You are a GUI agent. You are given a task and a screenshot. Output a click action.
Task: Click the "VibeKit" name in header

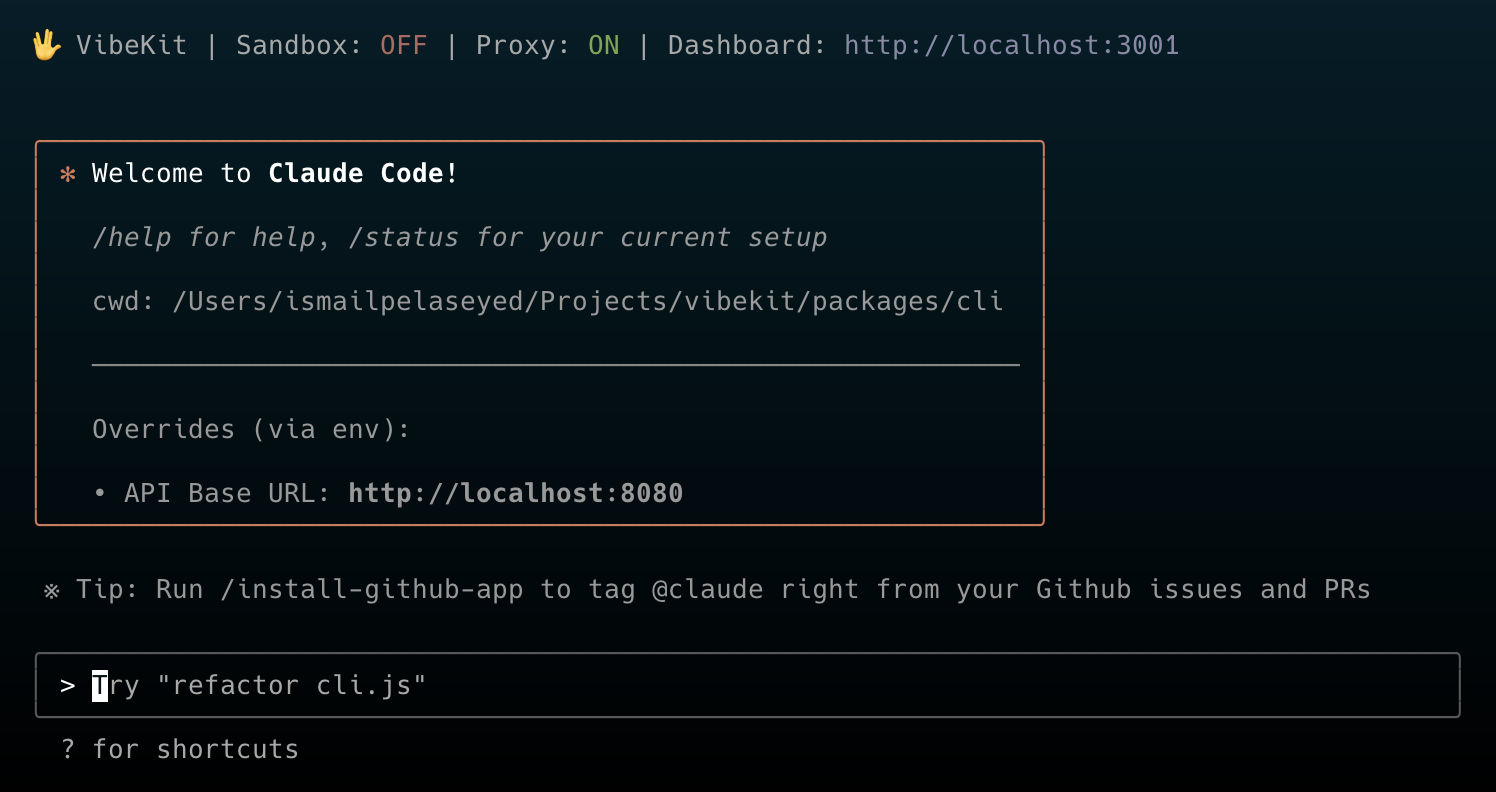click(x=131, y=46)
